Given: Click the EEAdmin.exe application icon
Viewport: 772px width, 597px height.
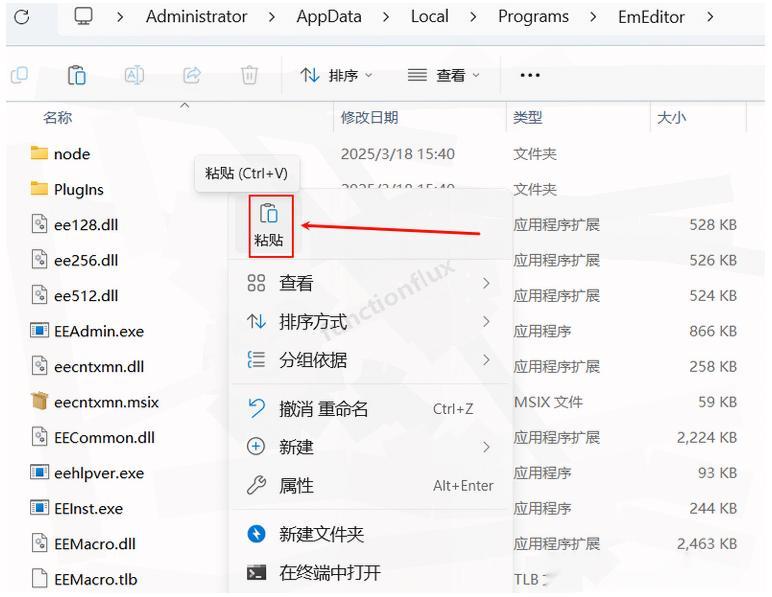Looking at the screenshot, I should (39, 330).
